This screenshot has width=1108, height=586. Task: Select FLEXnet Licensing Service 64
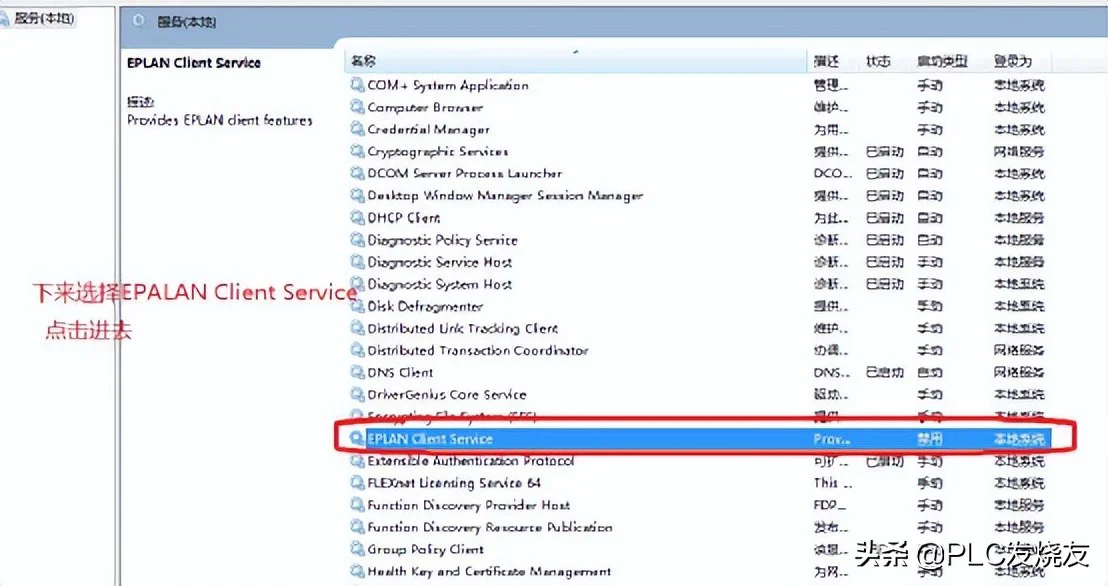point(454,483)
